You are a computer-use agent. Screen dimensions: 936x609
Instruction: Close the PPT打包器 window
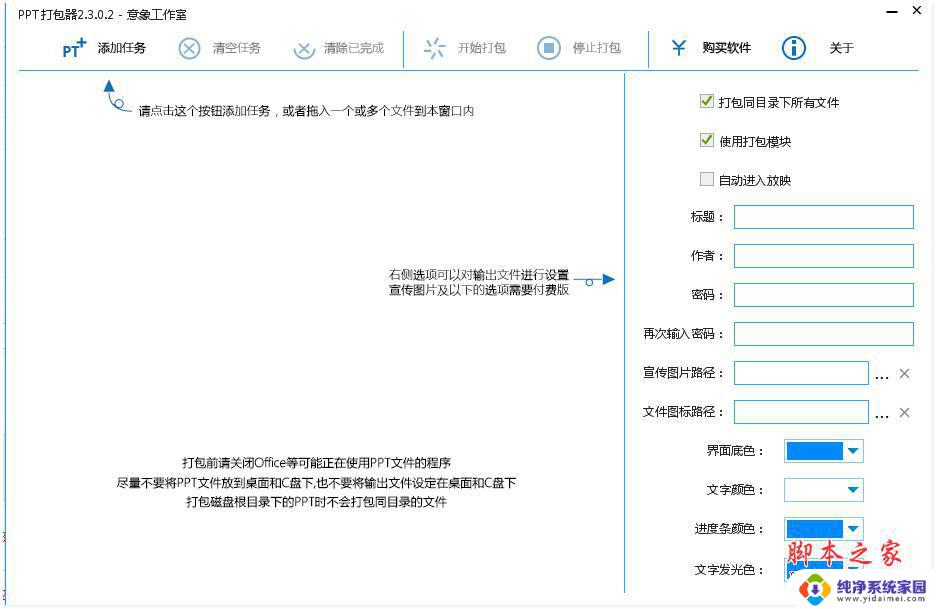tap(917, 10)
